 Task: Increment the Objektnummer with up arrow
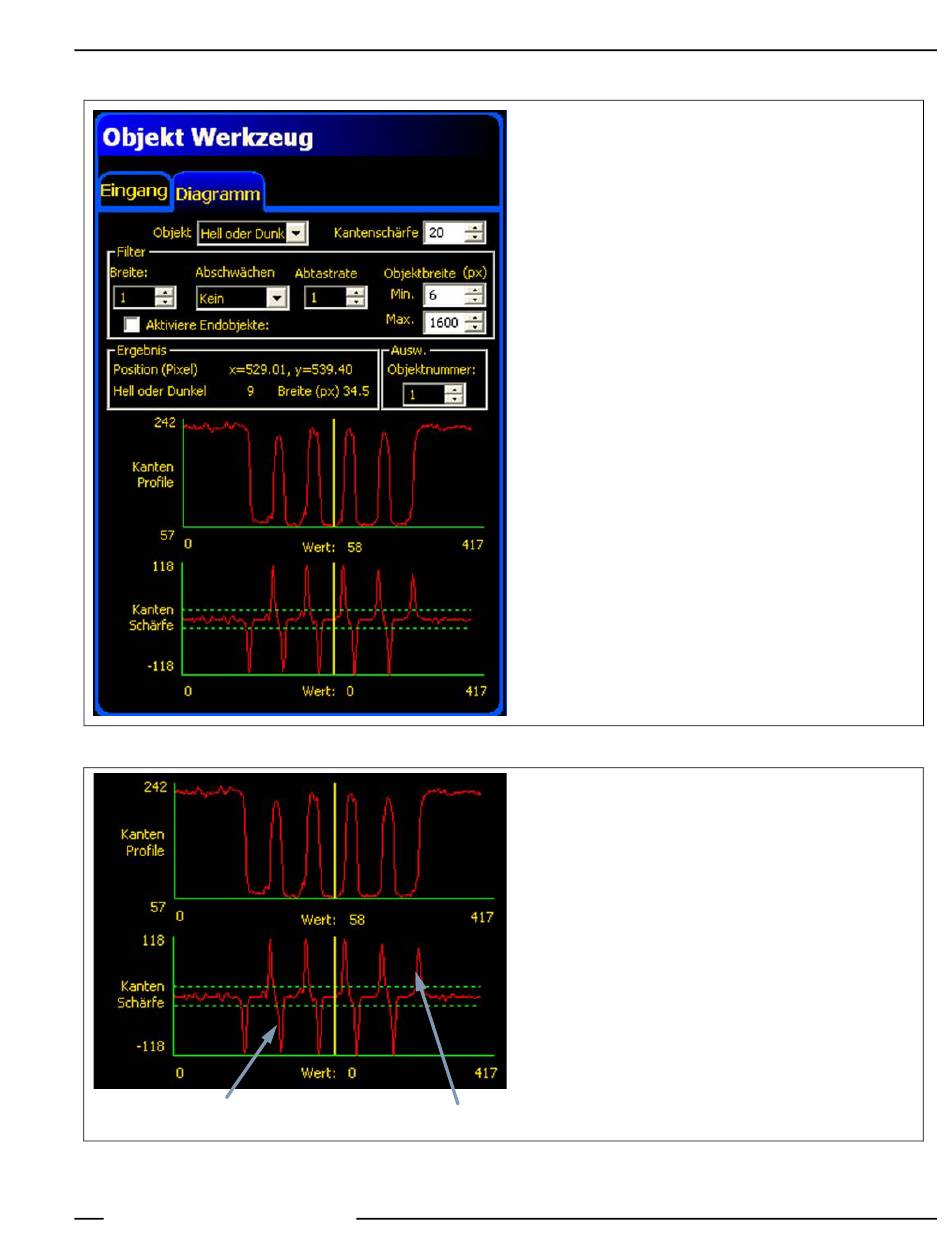pyautogui.click(x=455, y=389)
